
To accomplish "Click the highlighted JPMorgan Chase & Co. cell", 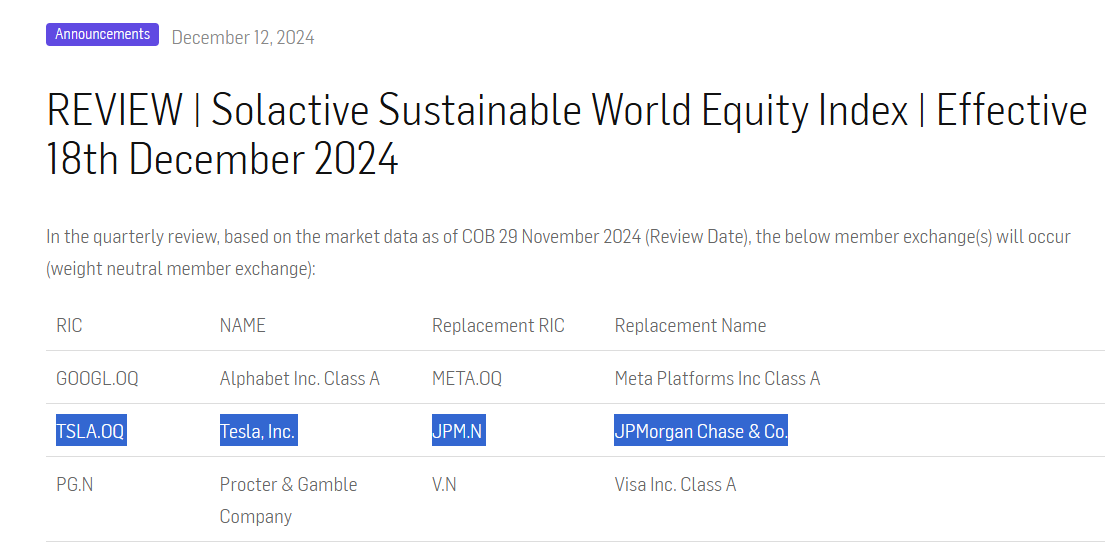I will (x=701, y=431).
